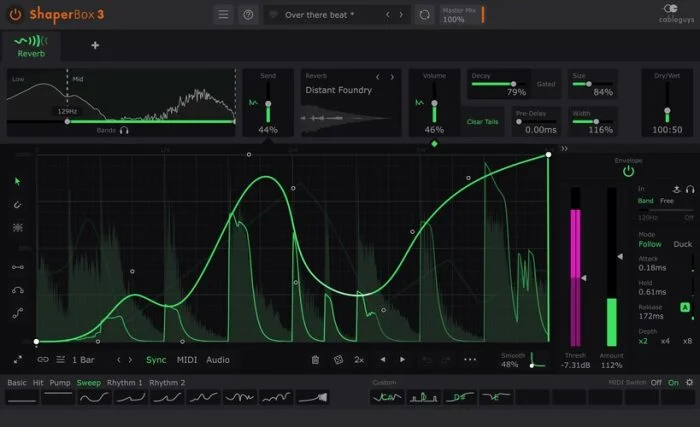
Task: Adjust the Volume 46% slider
Action: point(434,102)
